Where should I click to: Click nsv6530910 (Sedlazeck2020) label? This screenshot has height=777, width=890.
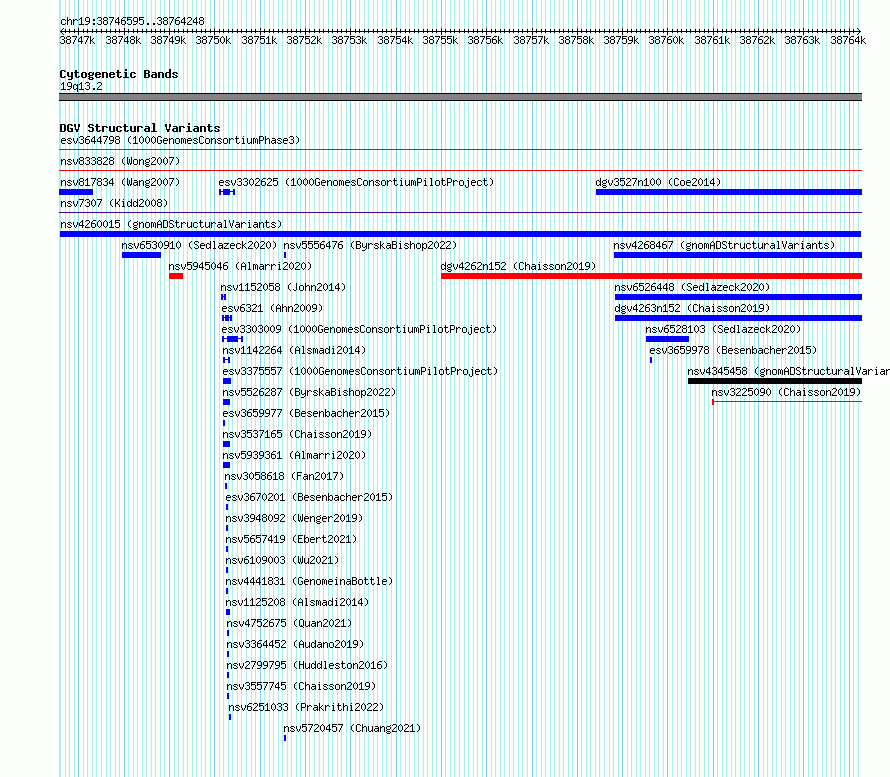click(199, 245)
